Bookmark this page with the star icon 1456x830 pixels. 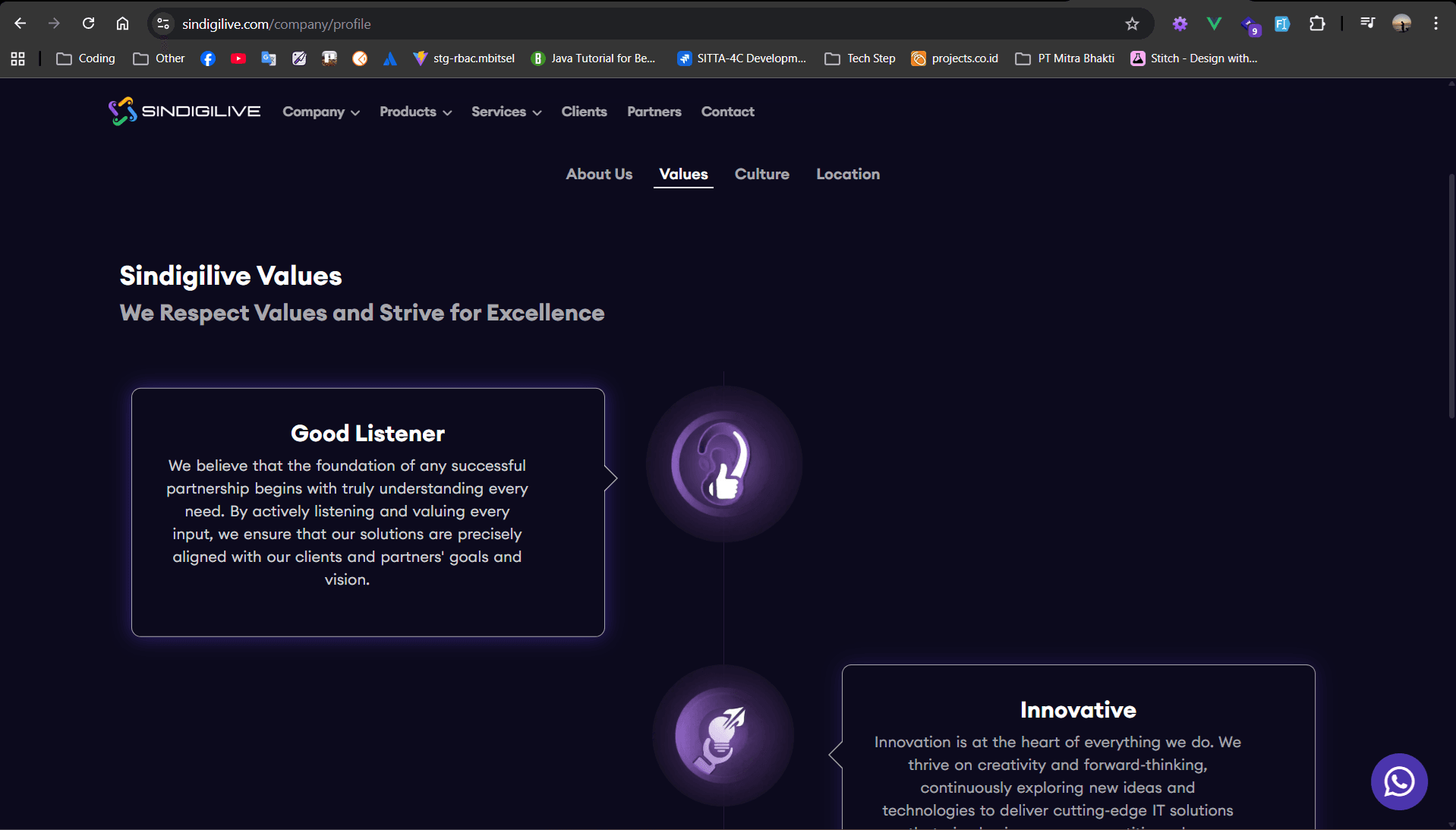tap(1132, 24)
